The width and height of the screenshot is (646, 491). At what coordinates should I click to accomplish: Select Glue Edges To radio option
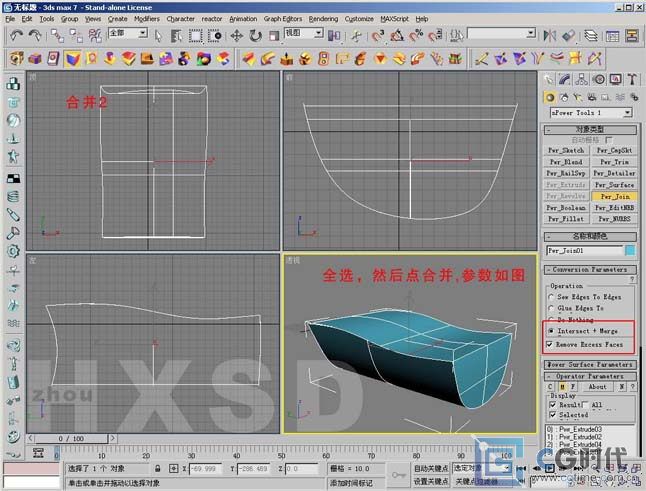[551, 308]
